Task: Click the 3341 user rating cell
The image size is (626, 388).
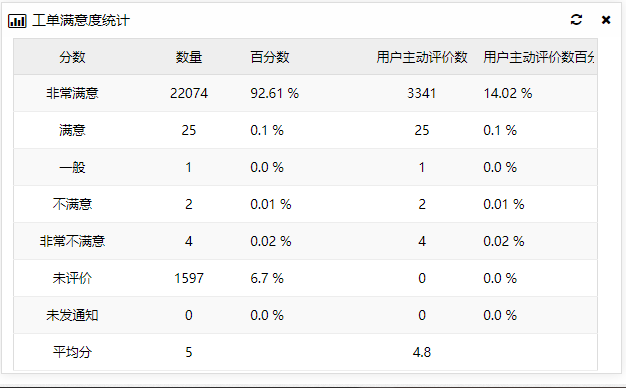Action: coord(422,93)
